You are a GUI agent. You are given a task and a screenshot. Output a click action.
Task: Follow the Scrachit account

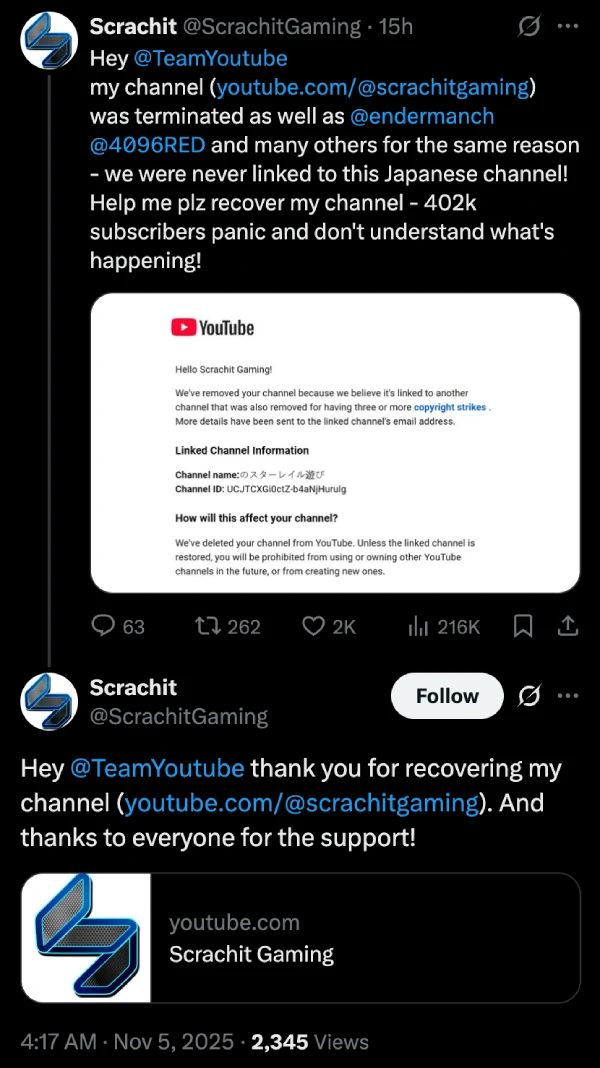(x=447, y=696)
